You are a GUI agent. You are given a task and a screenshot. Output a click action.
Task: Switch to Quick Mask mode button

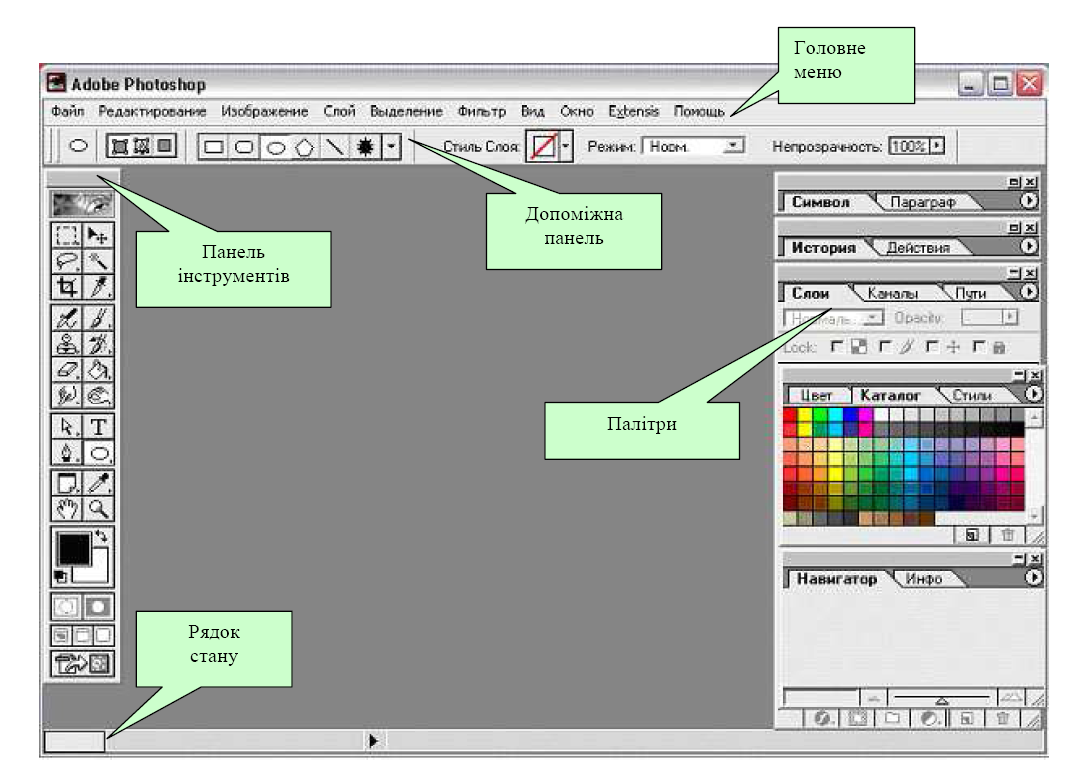98,606
